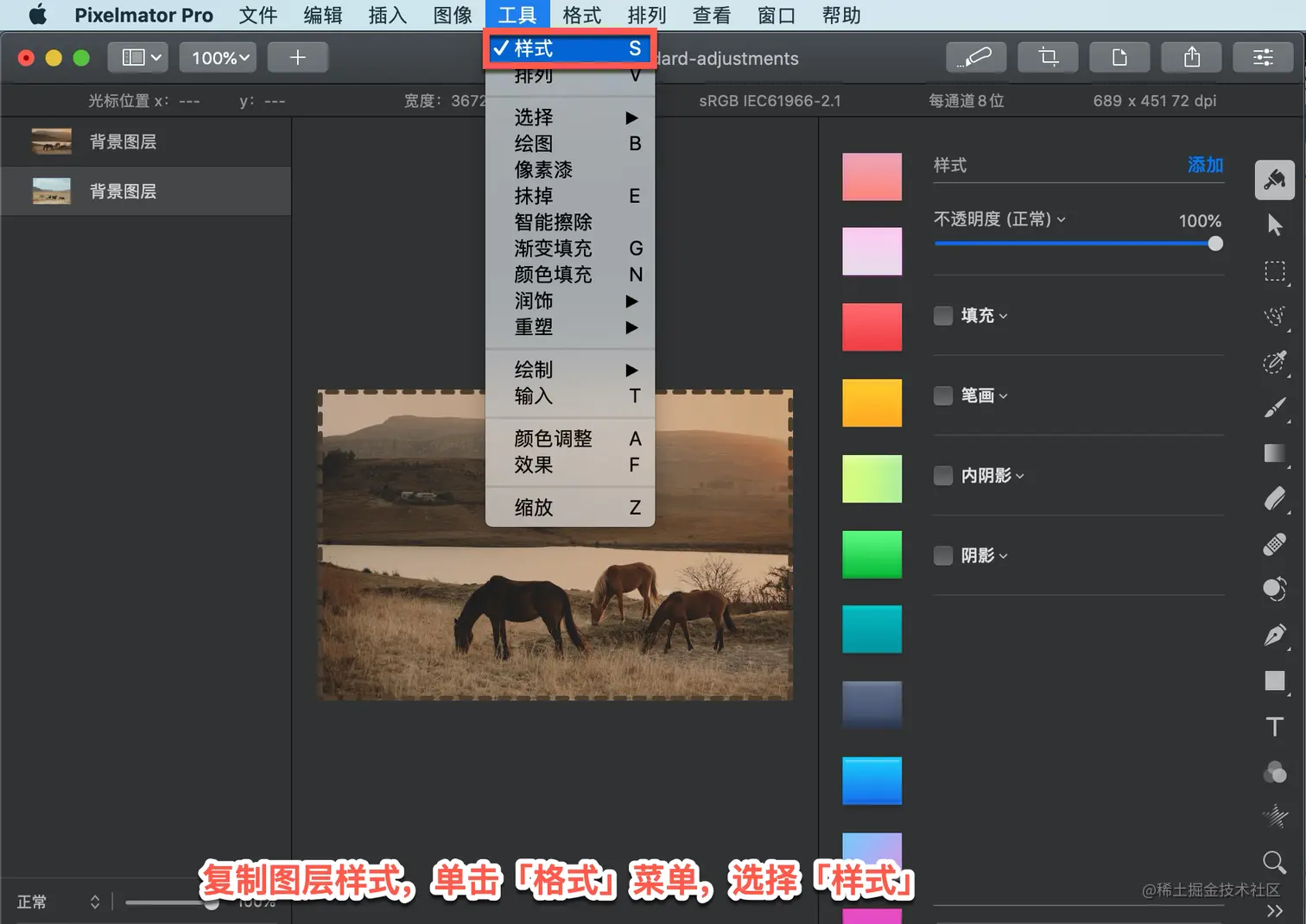Select the color picker selection tool icon
This screenshot has height=924, width=1306.
pyautogui.click(x=1274, y=362)
